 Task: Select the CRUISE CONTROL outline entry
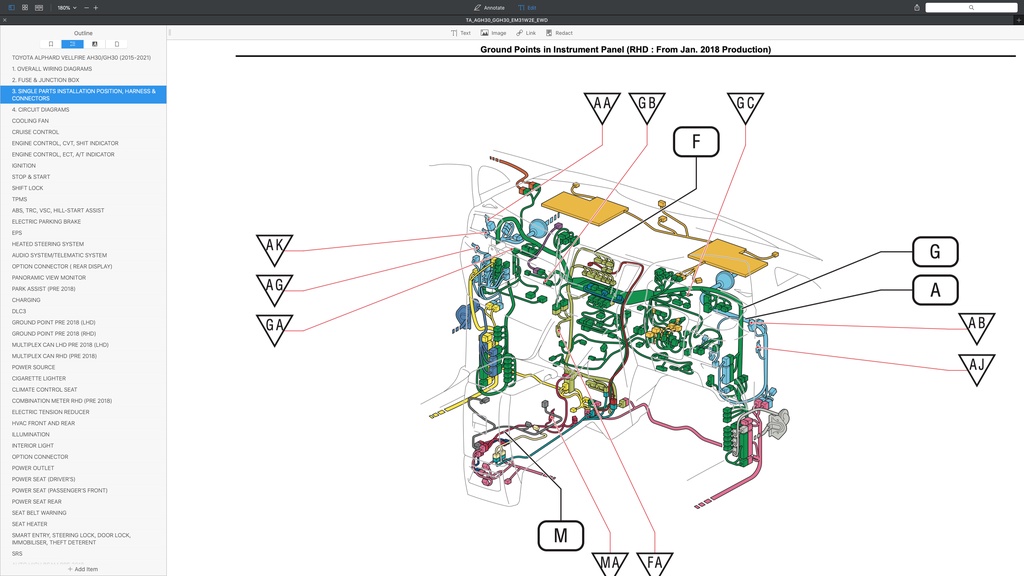click(x=35, y=131)
